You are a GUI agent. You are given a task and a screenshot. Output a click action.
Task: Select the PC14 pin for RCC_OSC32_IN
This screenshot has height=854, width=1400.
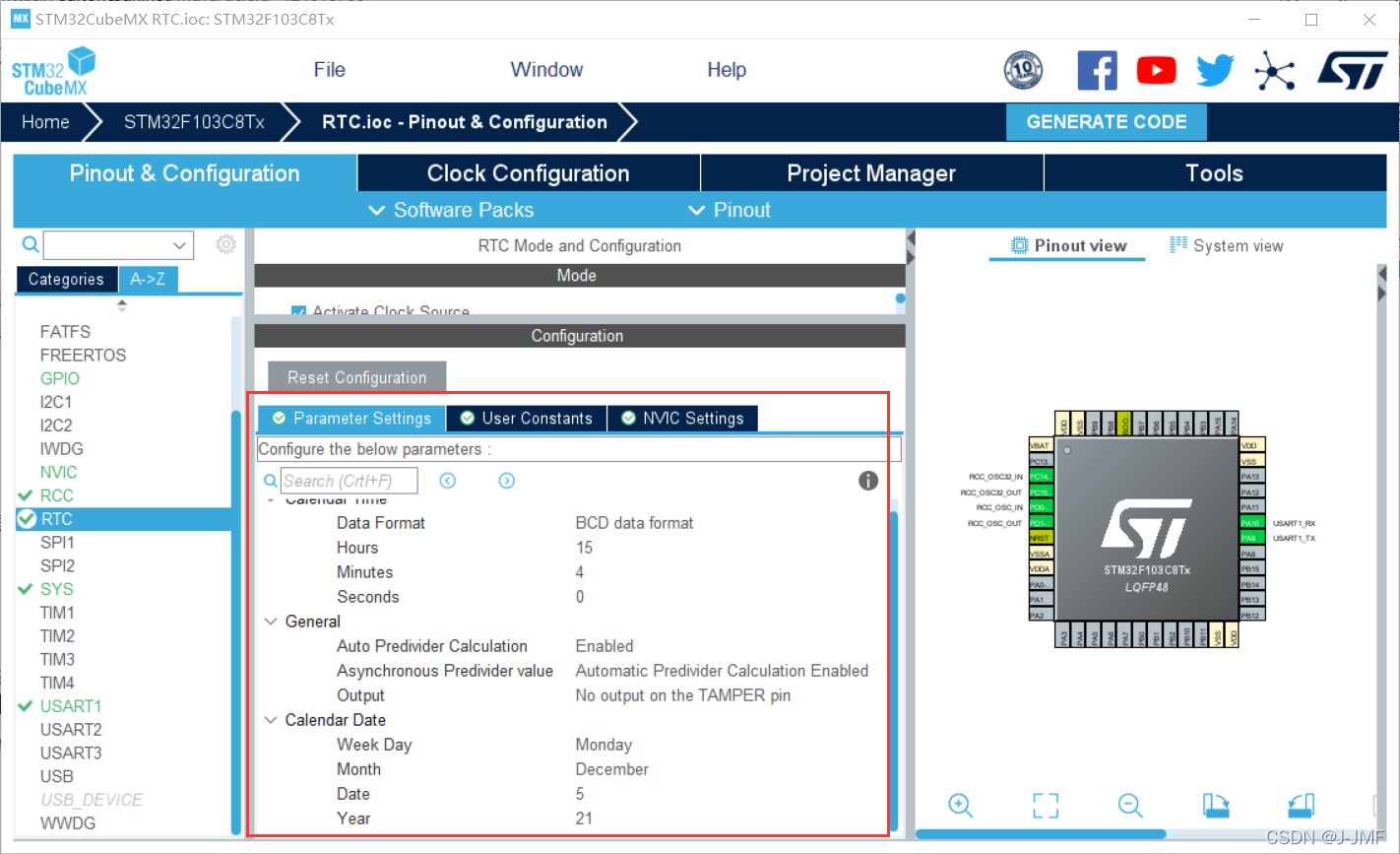[x=1040, y=477]
